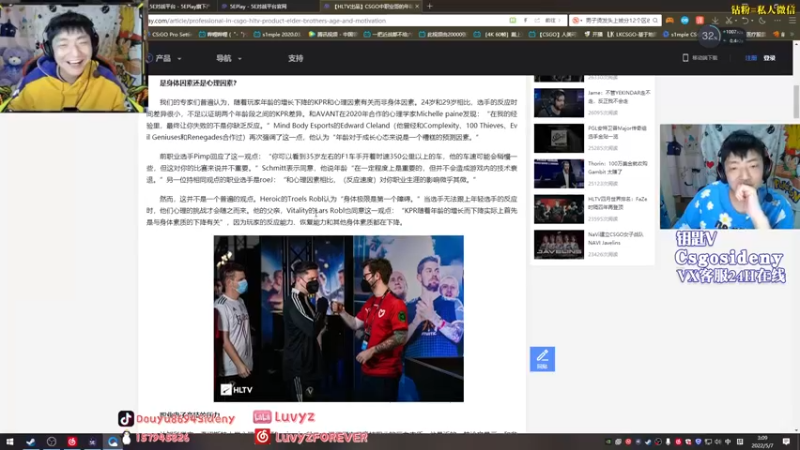Screen dimensions: 800x450
Task: Click the address bar green shield icon
Action: pos(513,20)
